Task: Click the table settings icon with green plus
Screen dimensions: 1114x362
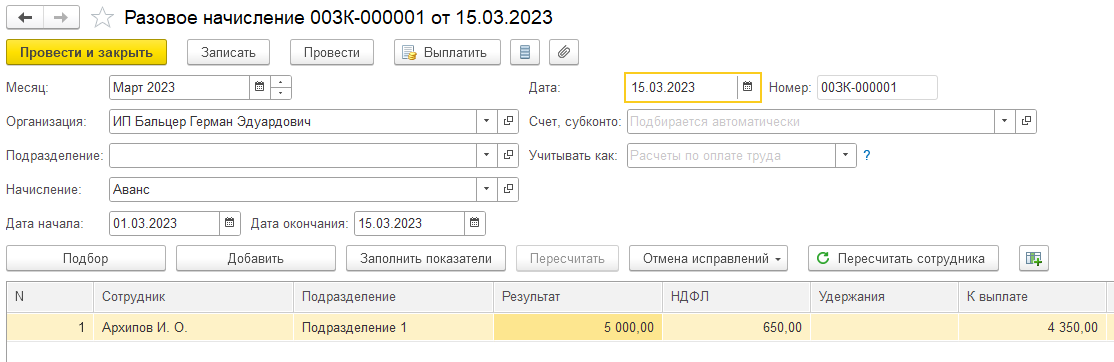Action: coord(1034,258)
